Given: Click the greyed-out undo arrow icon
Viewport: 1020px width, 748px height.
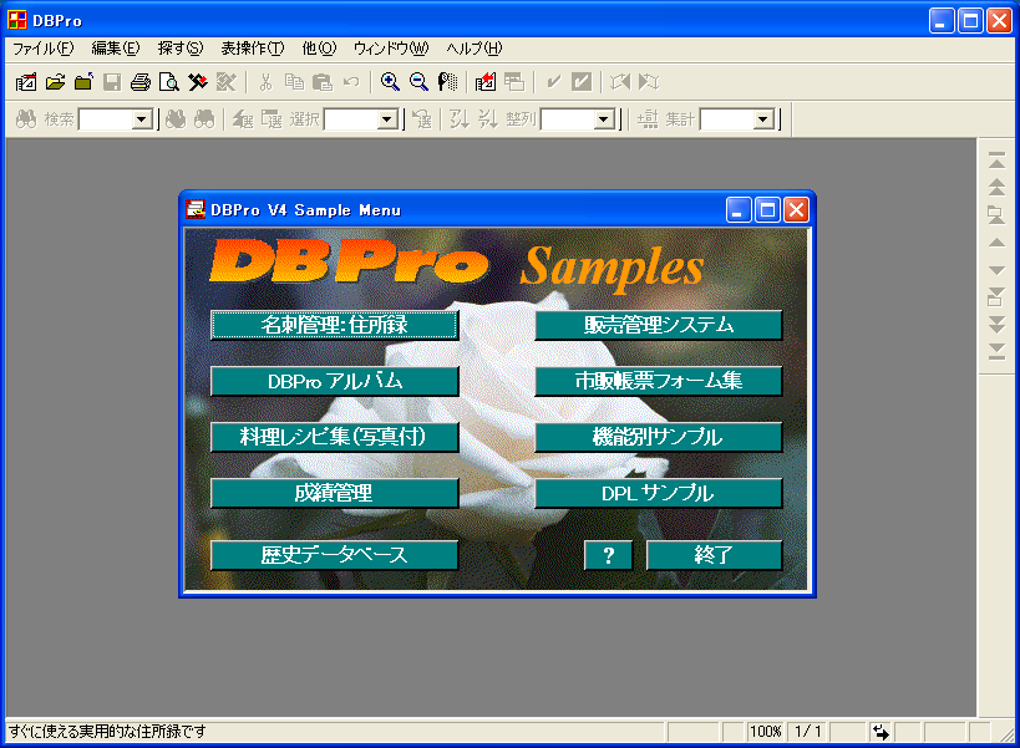Looking at the screenshot, I should pos(351,82).
